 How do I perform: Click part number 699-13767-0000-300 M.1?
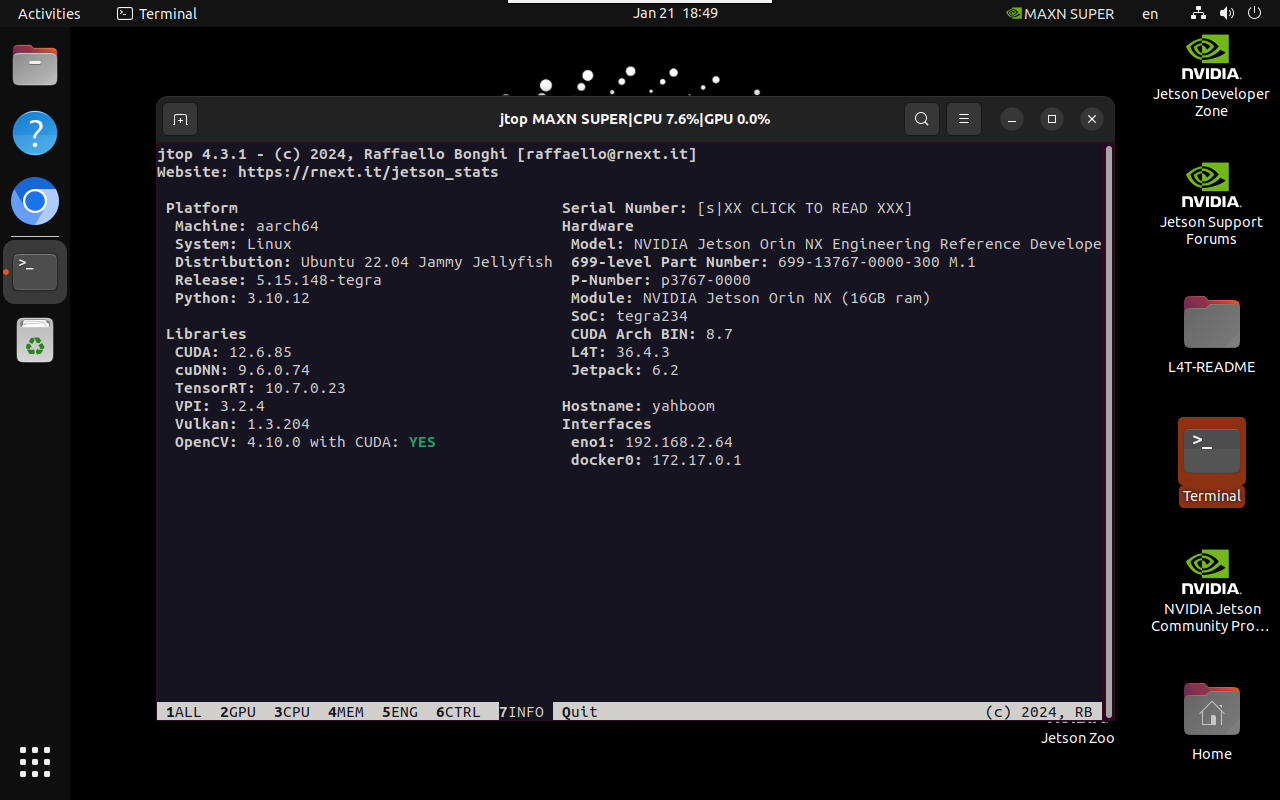(x=877, y=262)
